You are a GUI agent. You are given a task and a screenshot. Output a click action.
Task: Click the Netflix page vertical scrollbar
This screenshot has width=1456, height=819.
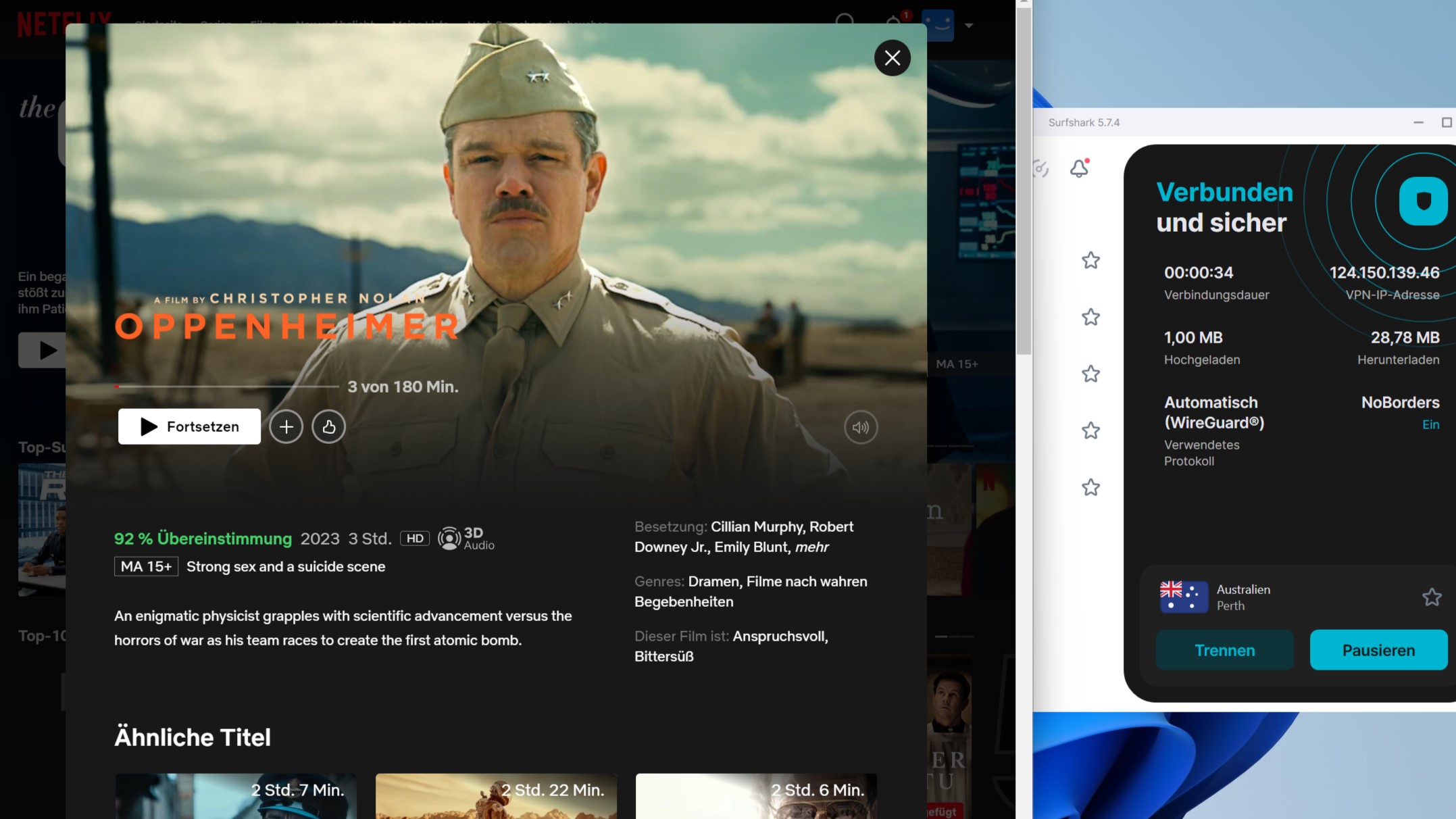click(x=1024, y=180)
